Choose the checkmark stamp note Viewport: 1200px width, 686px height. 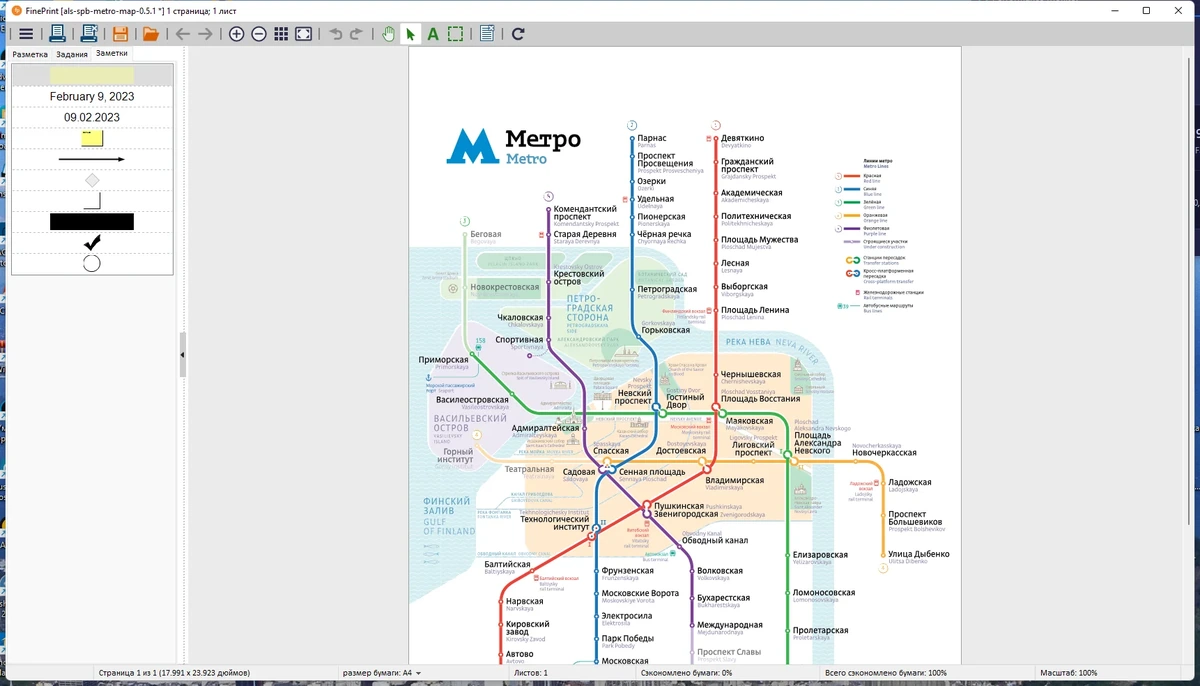pyautogui.click(x=92, y=243)
